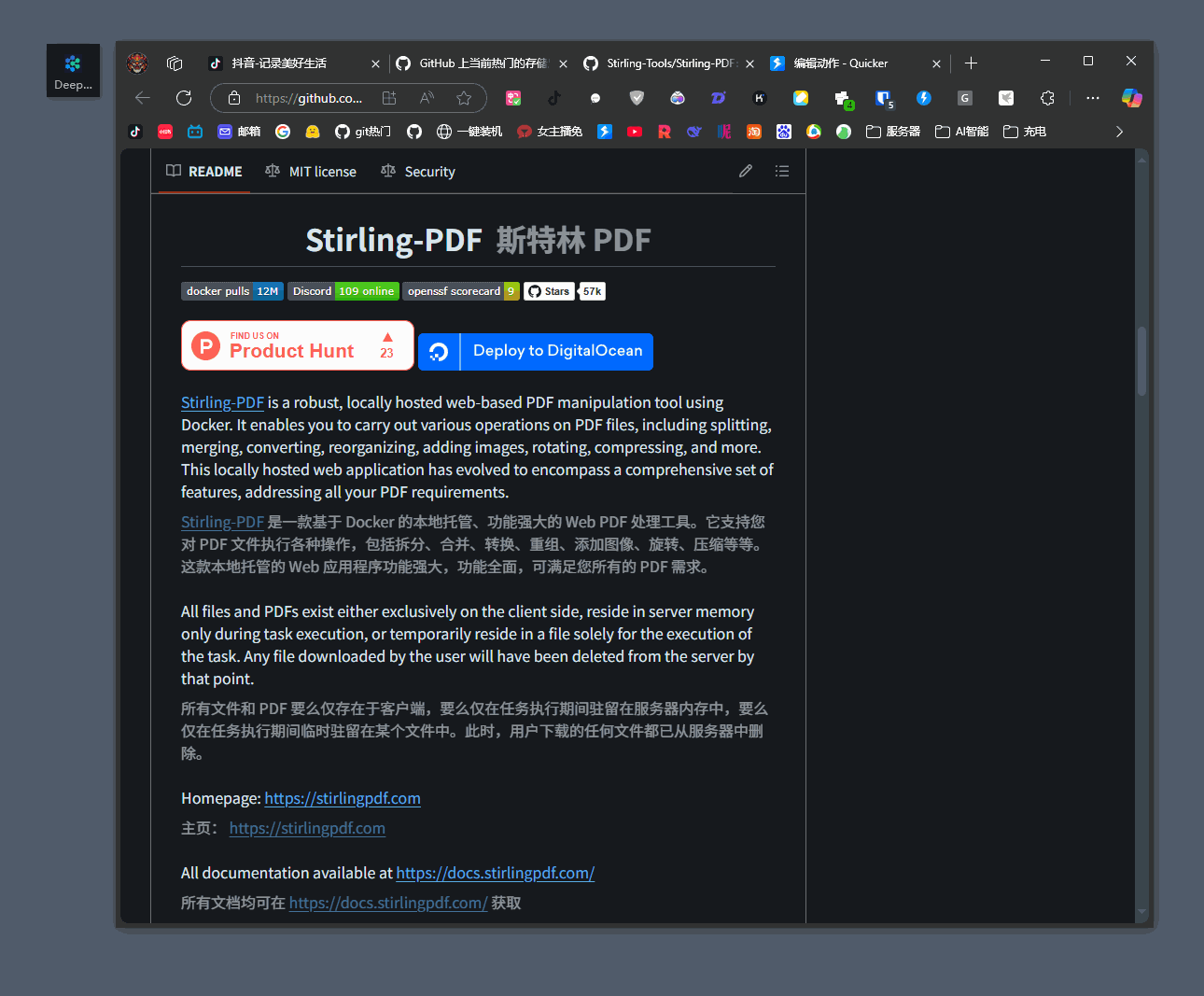Open the git热门 bookmark
Image resolution: width=1204 pixels, height=996 pixels.
coord(363,132)
